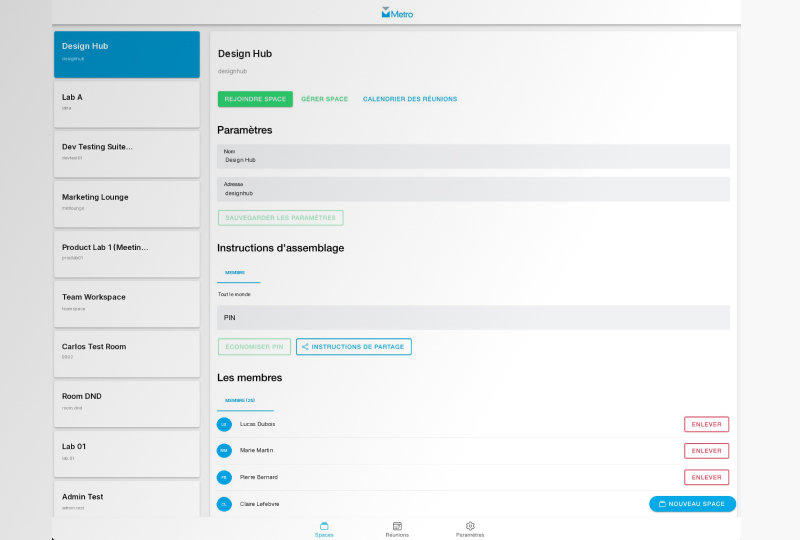
Task: Switch to the Membre instructions tab
Action: click(235, 272)
